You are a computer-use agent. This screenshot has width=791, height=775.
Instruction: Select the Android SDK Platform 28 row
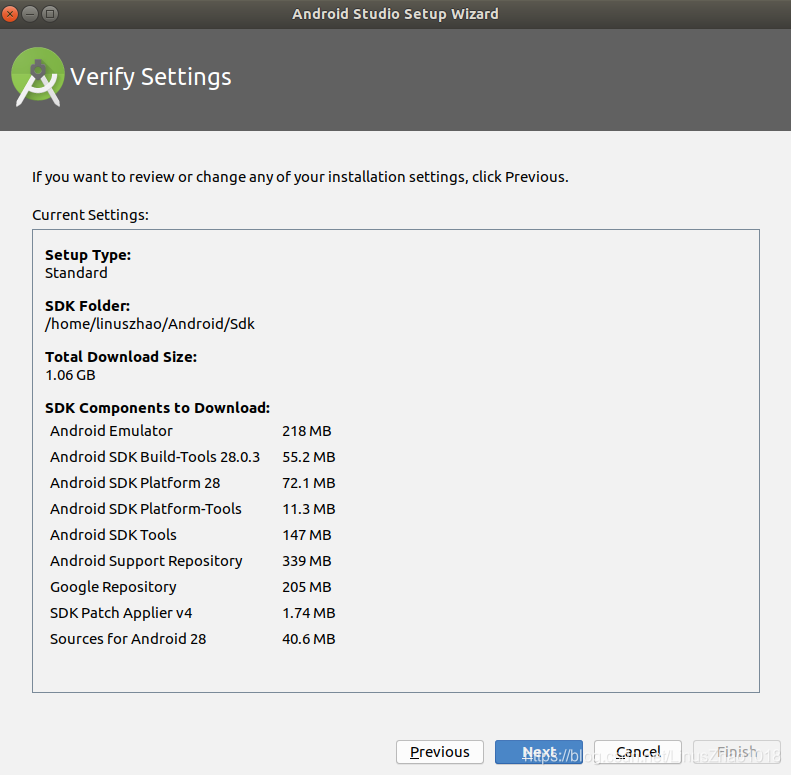pyautogui.click(x=193, y=483)
